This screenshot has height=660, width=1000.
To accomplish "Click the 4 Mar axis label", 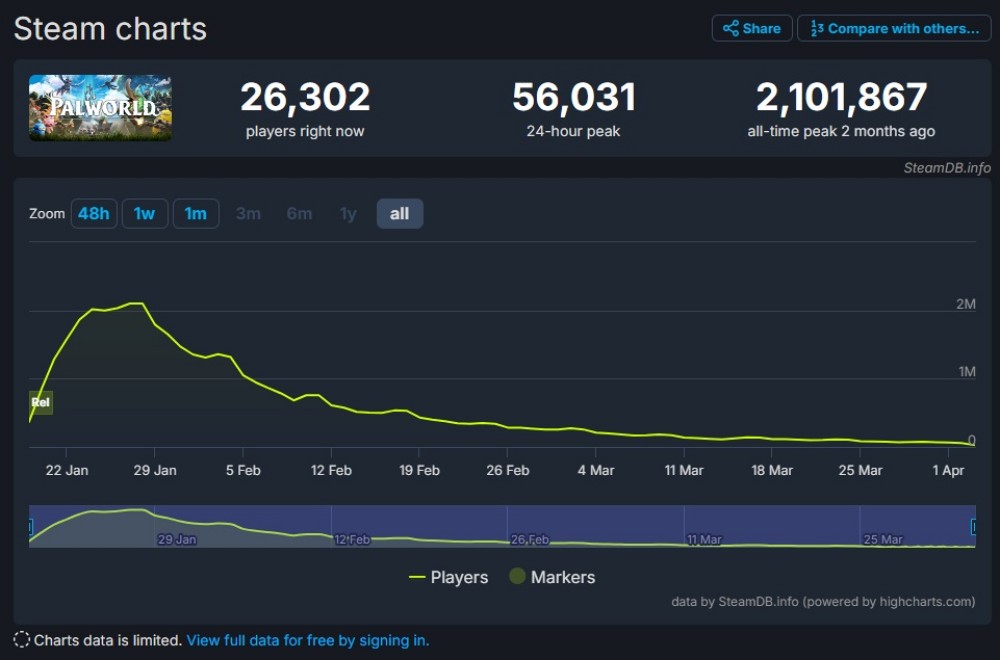I will pyautogui.click(x=596, y=471).
